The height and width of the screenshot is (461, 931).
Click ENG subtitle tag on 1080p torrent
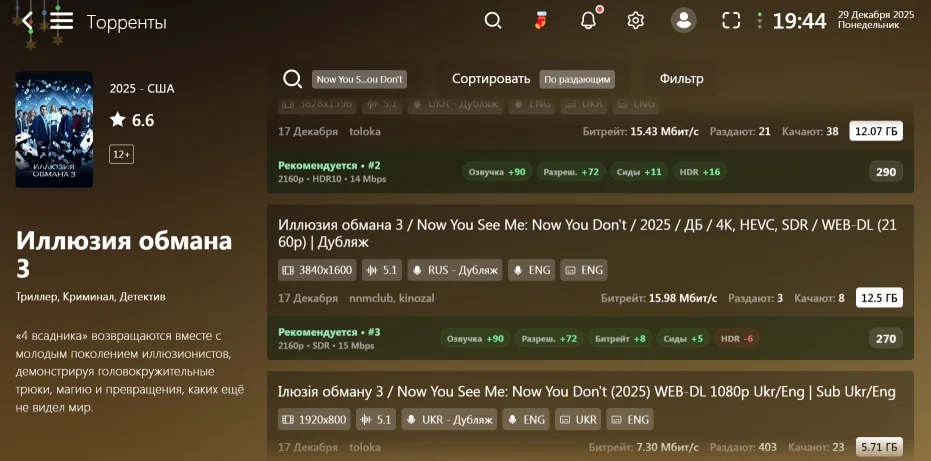(x=630, y=419)
